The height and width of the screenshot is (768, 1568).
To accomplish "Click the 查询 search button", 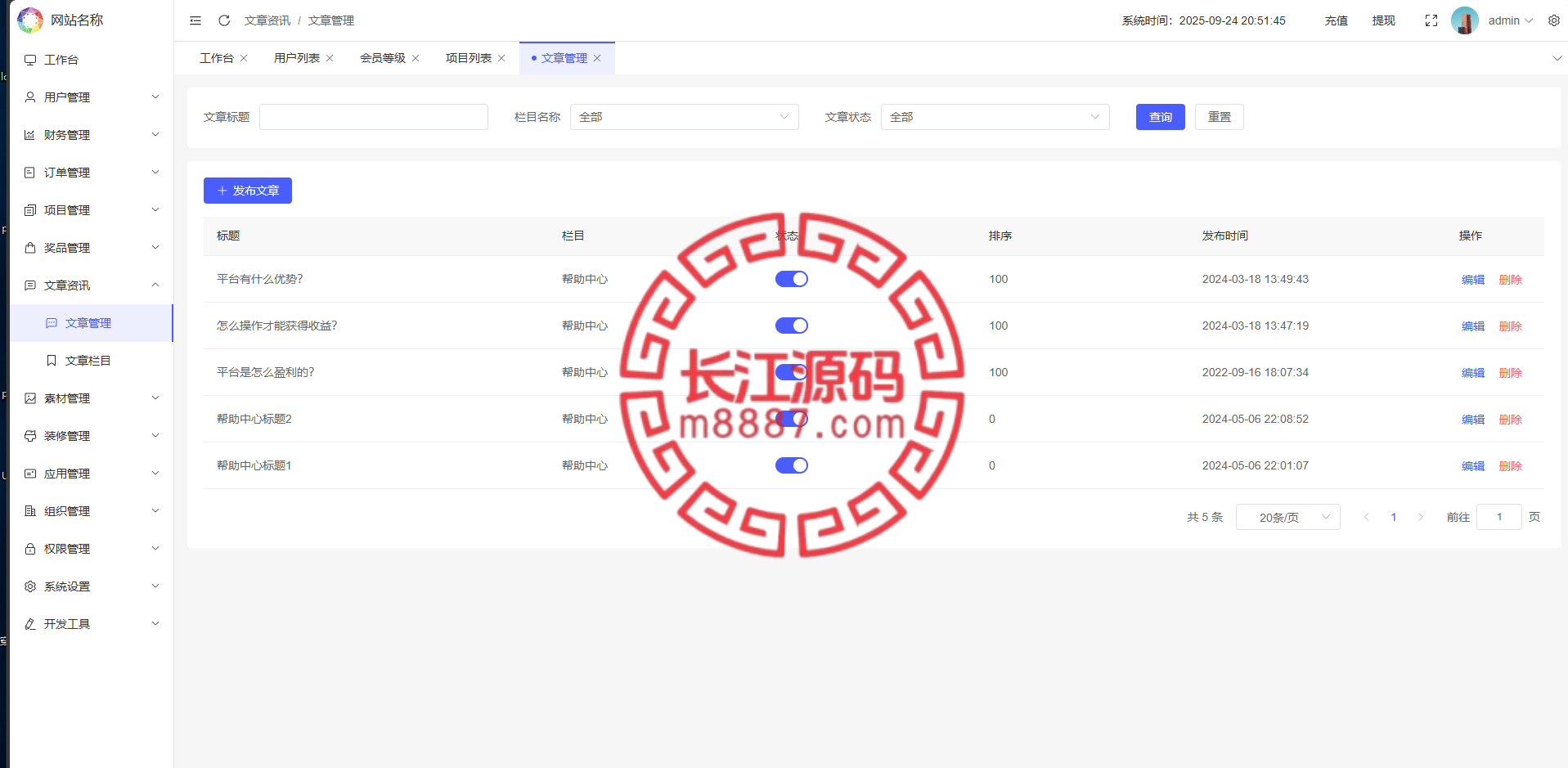I will tap(1161, 117).
